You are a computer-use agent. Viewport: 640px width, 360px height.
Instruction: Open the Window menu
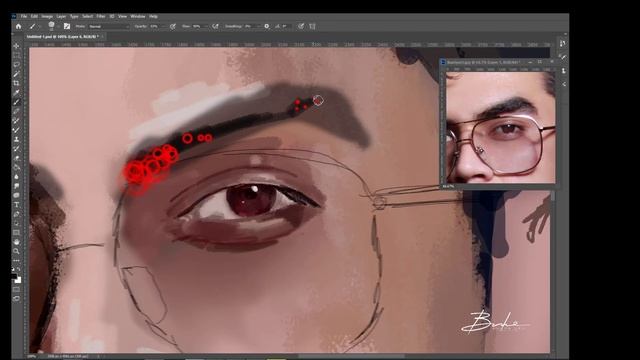[138, 16]
